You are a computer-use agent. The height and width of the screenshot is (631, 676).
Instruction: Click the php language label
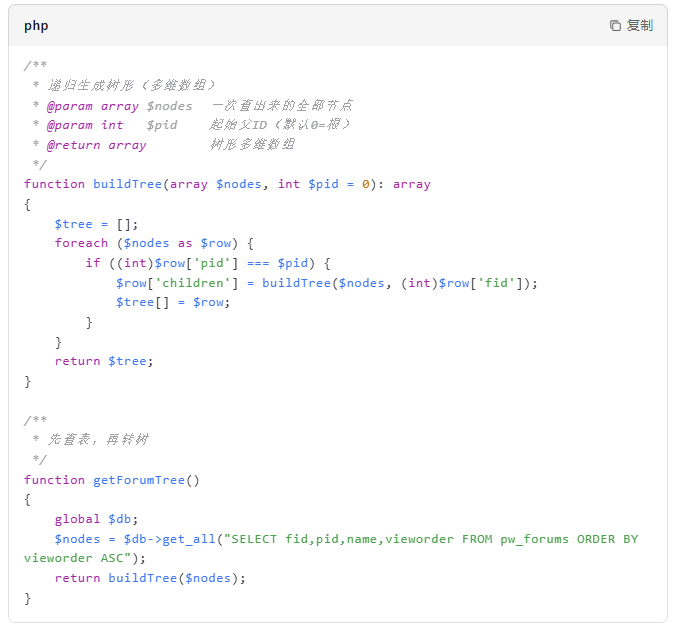pos(36,26)
